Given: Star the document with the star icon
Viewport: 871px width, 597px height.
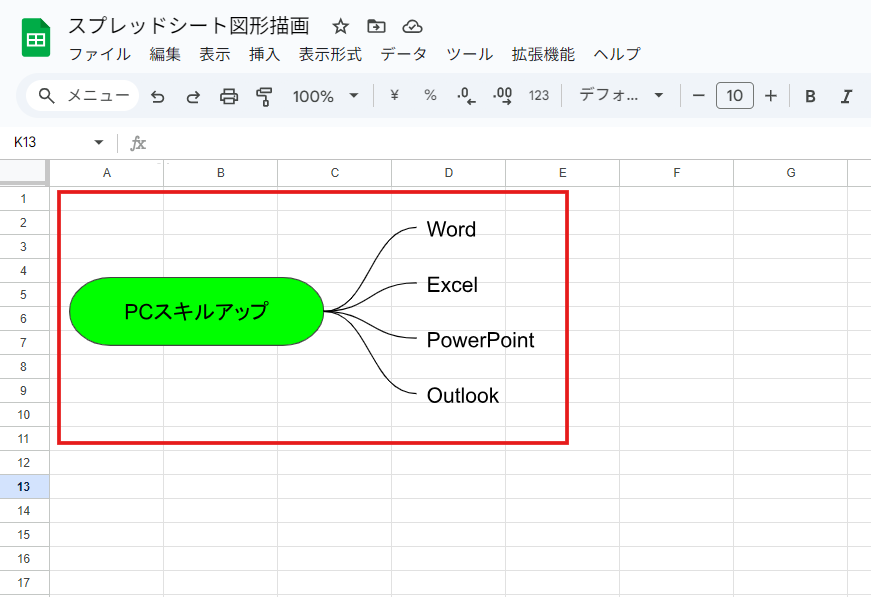Looking at the screenshot, I should 340,26.
